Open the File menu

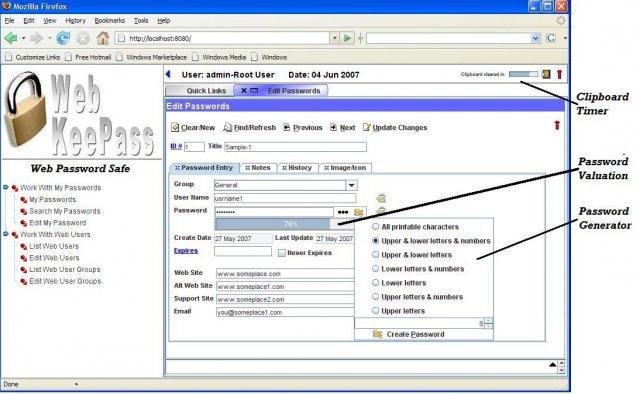9,20
